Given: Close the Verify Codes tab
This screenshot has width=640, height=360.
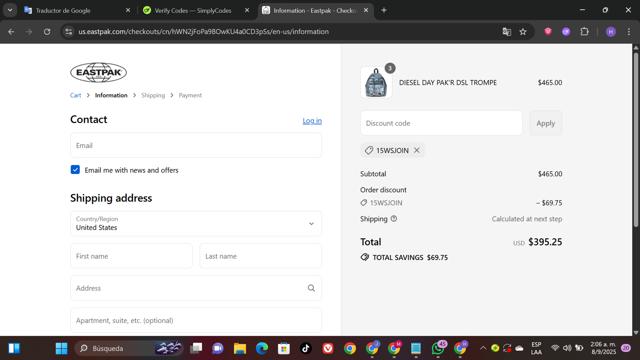Looking at the screenshot, I should pos(247,11).
